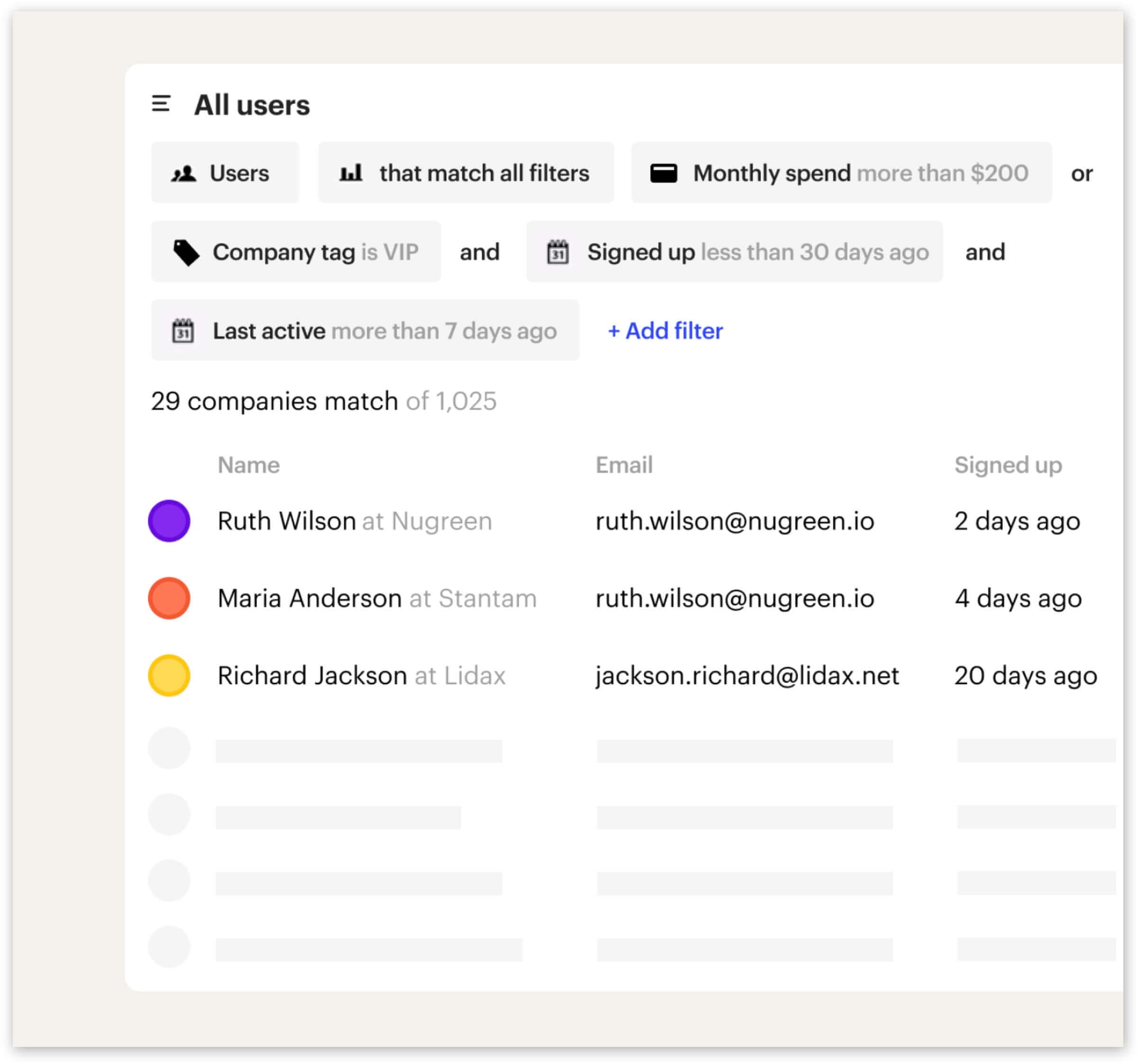1139x1064 pixels.
Task: Open the 'that match all filters' dropdown
Action: pos(466,173)
